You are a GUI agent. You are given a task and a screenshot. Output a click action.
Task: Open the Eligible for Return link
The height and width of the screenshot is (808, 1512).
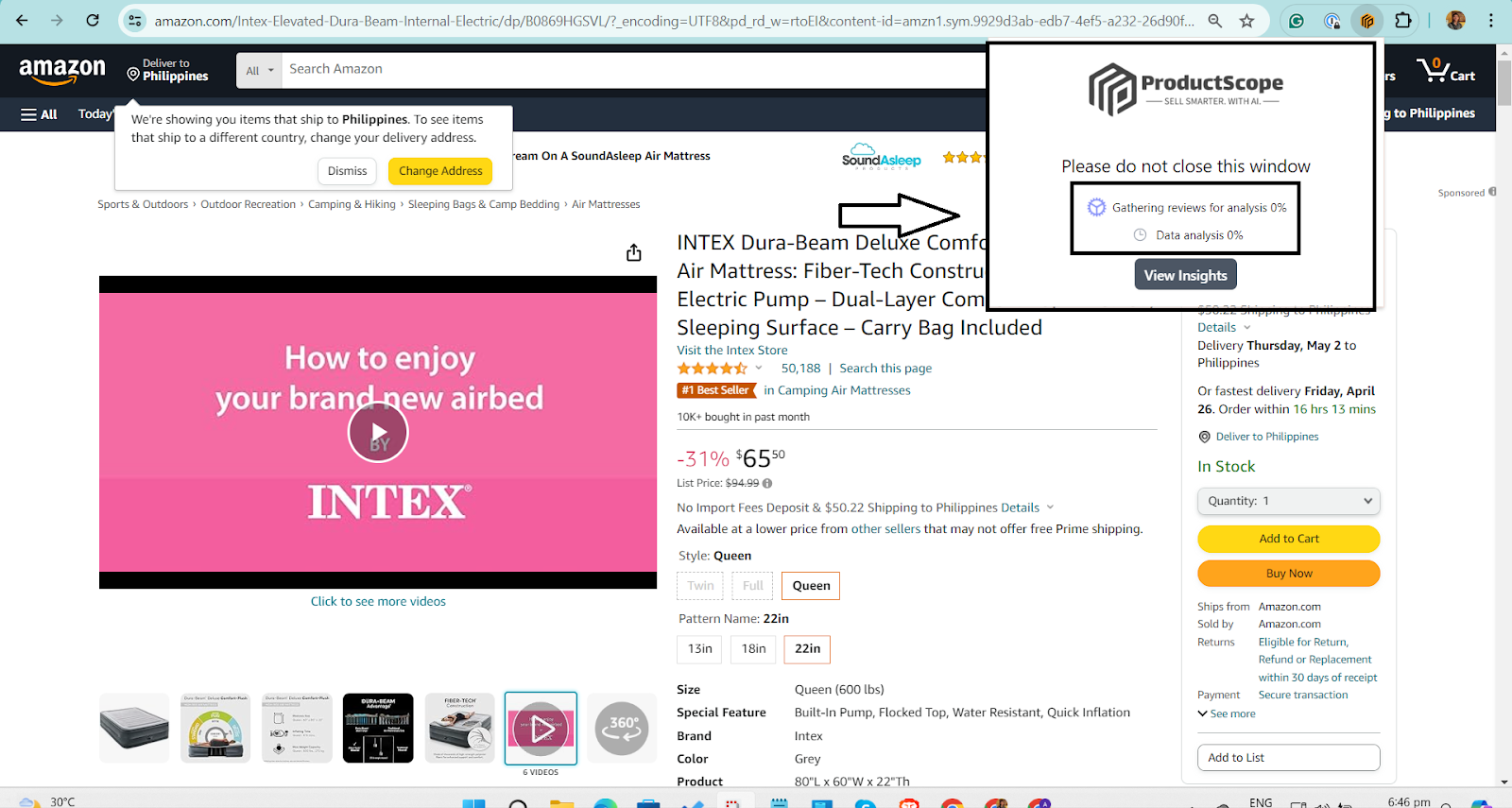pos(1303,643)
